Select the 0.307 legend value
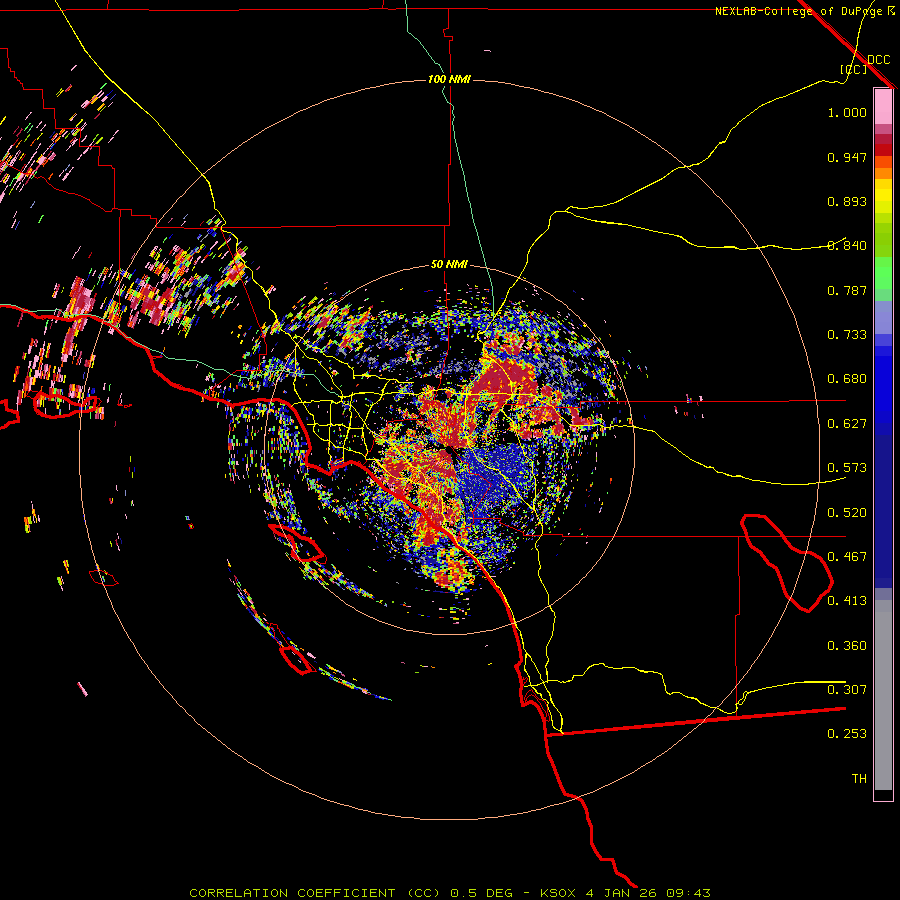 847,690
